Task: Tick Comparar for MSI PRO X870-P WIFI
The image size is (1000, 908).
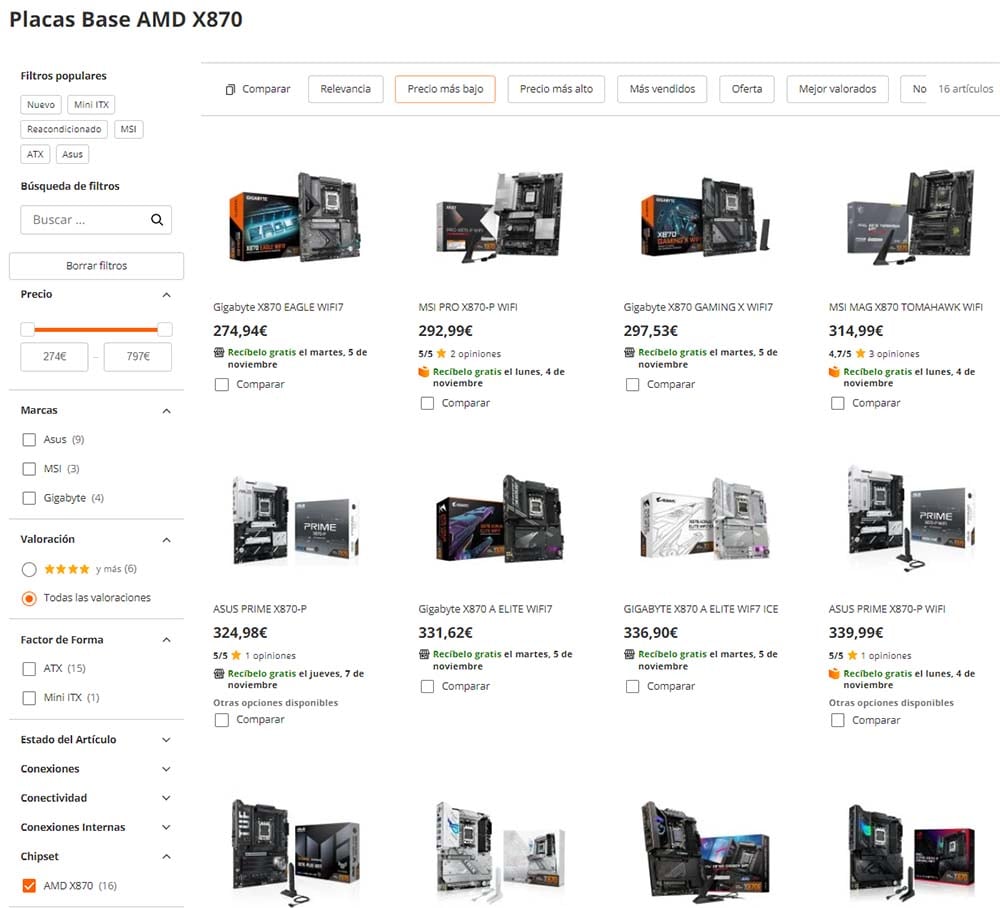Action: coord(427,403)
